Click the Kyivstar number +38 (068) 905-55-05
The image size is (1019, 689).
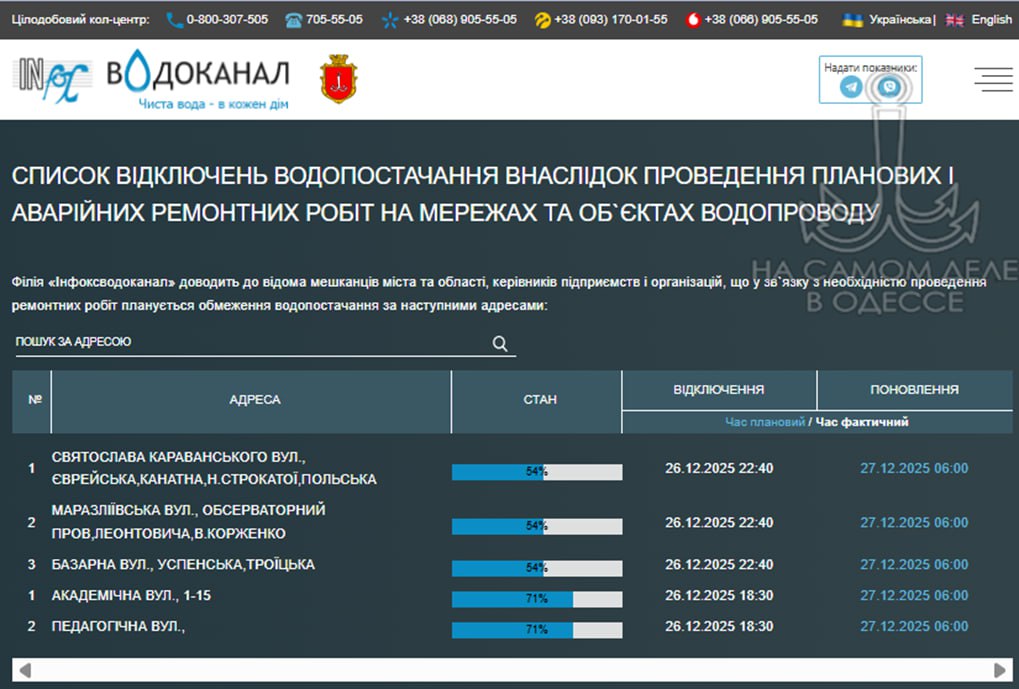(x=460, y=19)
